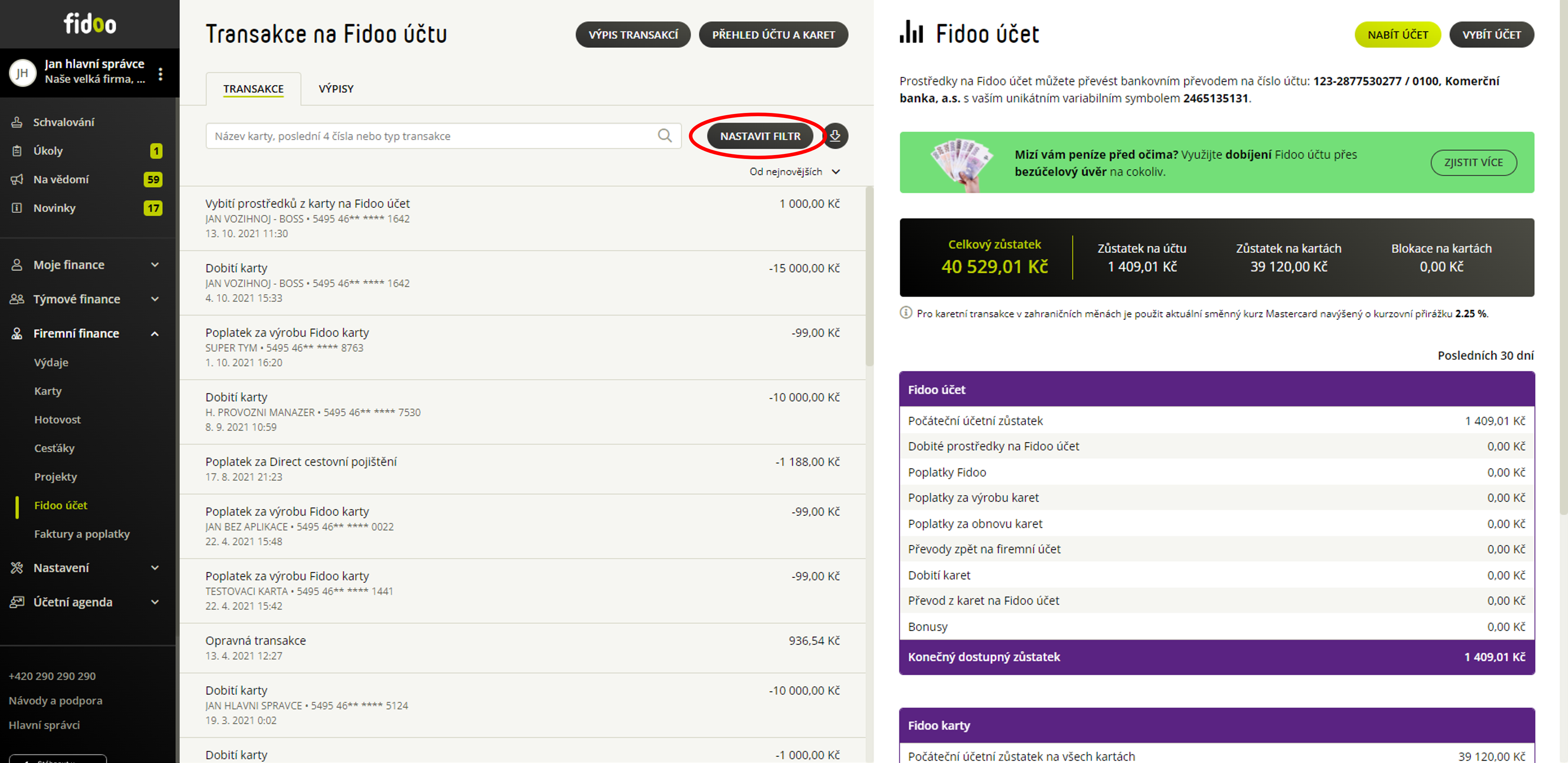Open the H. PROVOZNI MANAZER Dobití karty transaction
The width and height of the screenshot is (1568, 763).
(x=523, y=412)
